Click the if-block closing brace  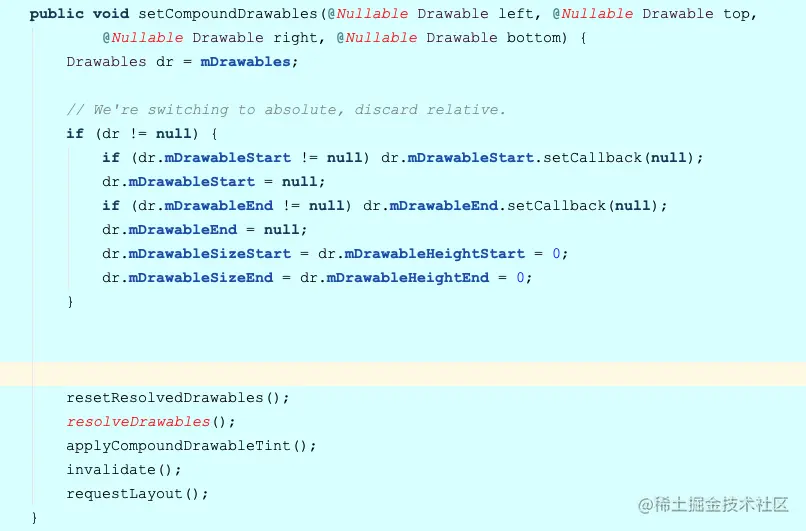(70, 301)
